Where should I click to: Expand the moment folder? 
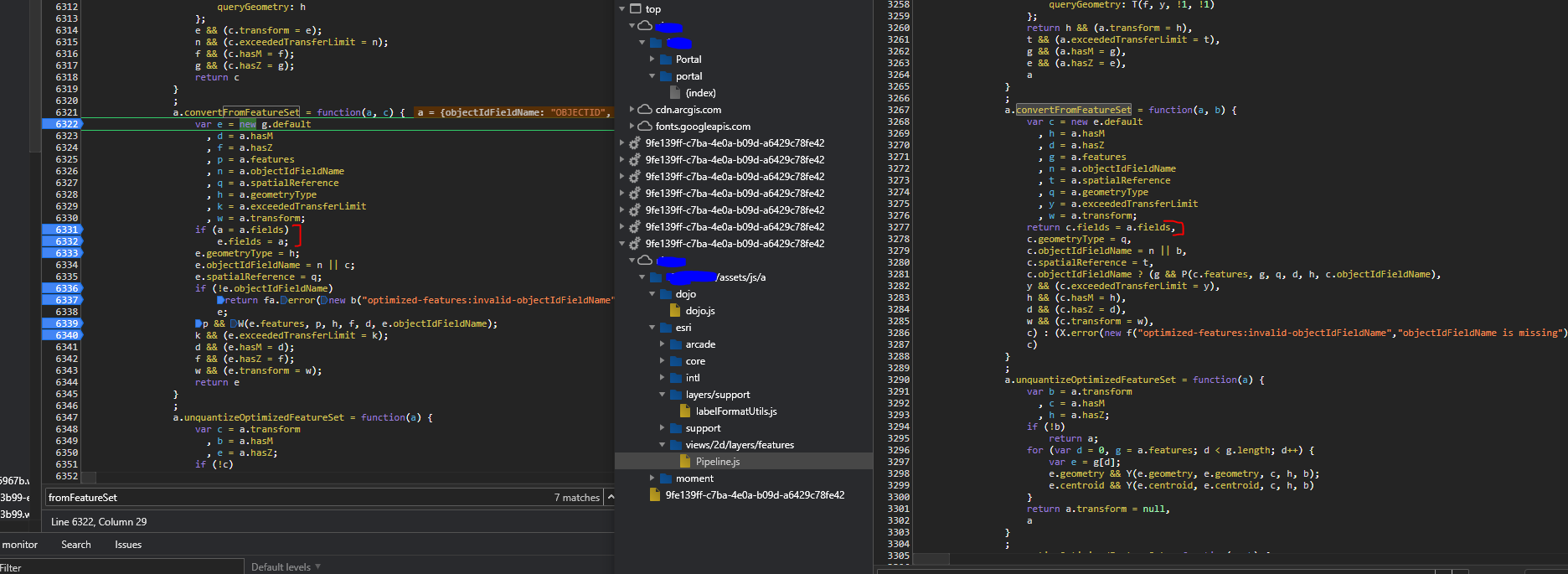[652, 478]
